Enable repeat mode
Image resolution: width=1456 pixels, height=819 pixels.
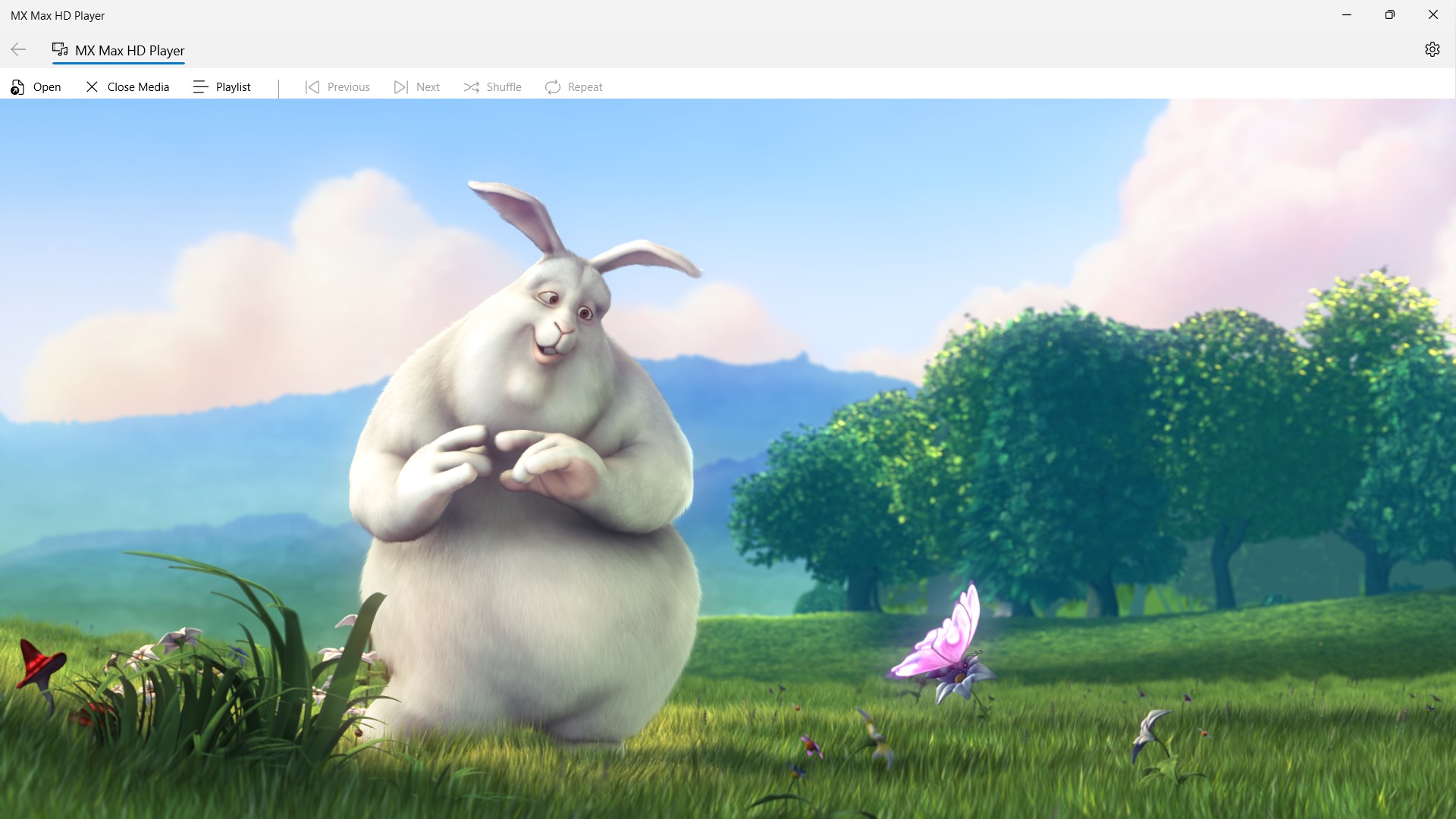coord(554,86)
